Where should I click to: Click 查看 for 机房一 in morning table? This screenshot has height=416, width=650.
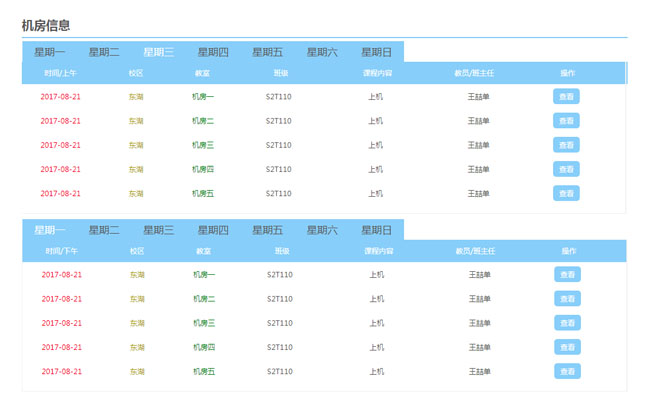pyautogui.click(x=566, y=97)
